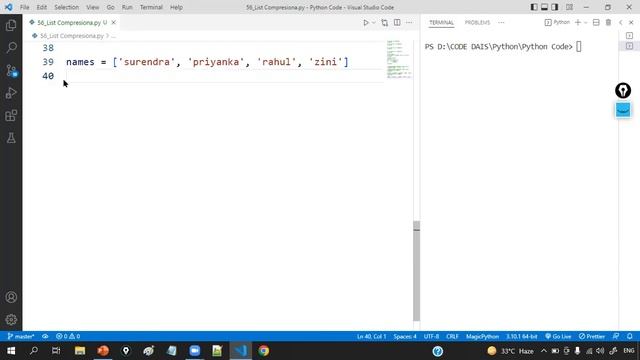Open the Accounts menu icon

(x=11, y=297)
